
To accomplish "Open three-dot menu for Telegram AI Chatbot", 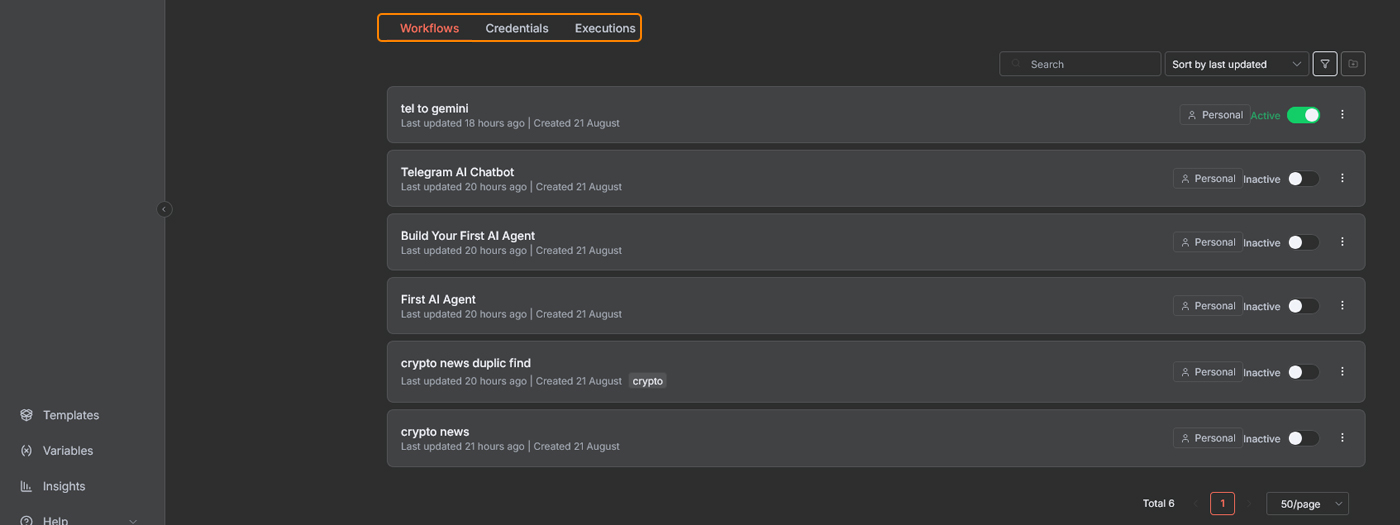I will (x=1342, y=179).
